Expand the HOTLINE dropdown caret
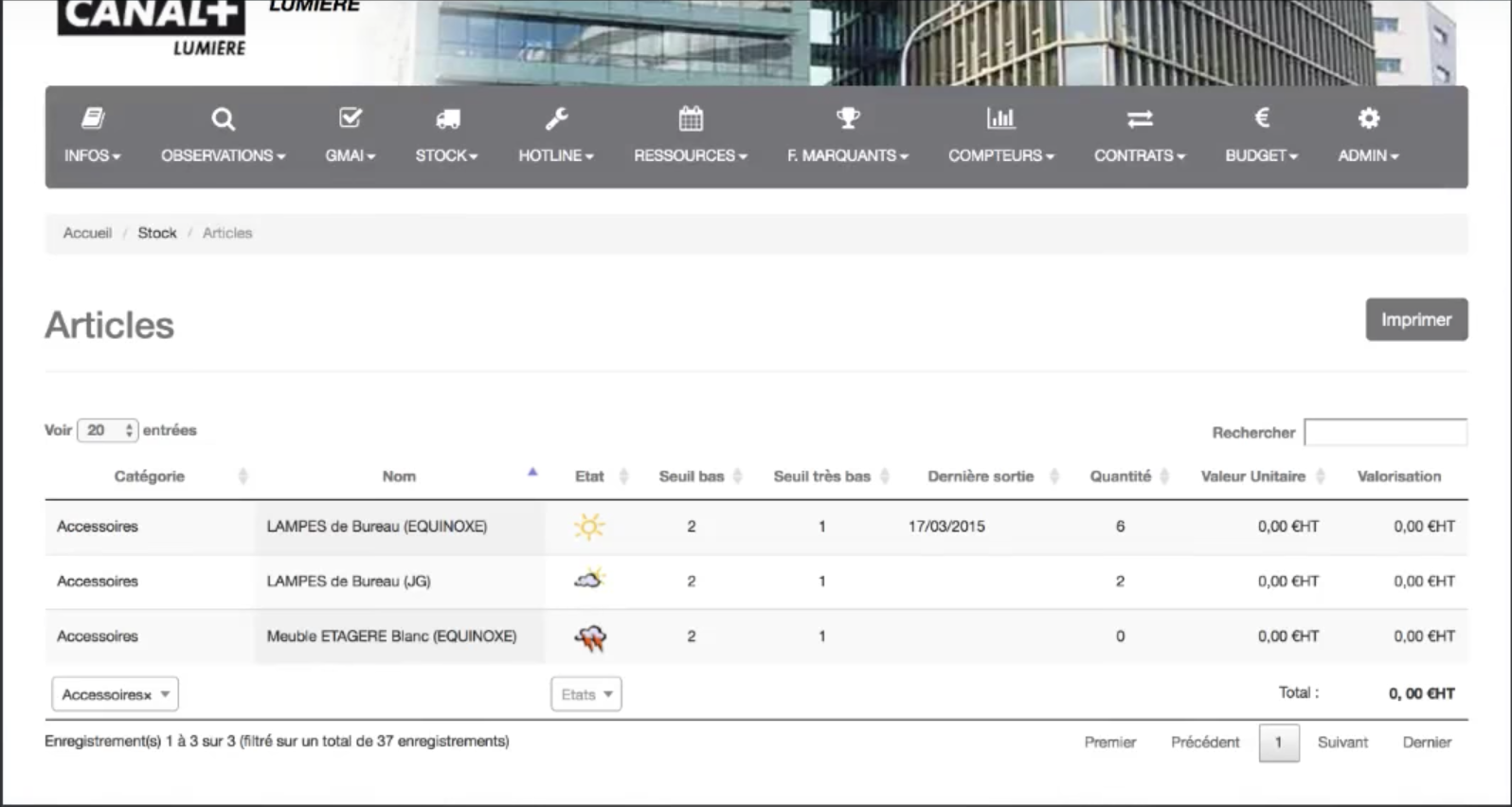Viewport: 1512px width, 807px height. click(589, 157)
